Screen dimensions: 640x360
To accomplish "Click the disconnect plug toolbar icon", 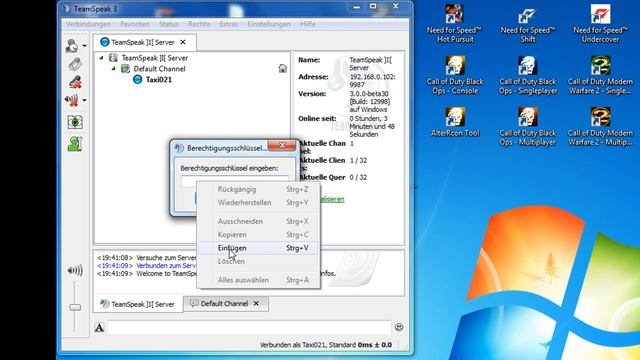I will pos(75,64).
